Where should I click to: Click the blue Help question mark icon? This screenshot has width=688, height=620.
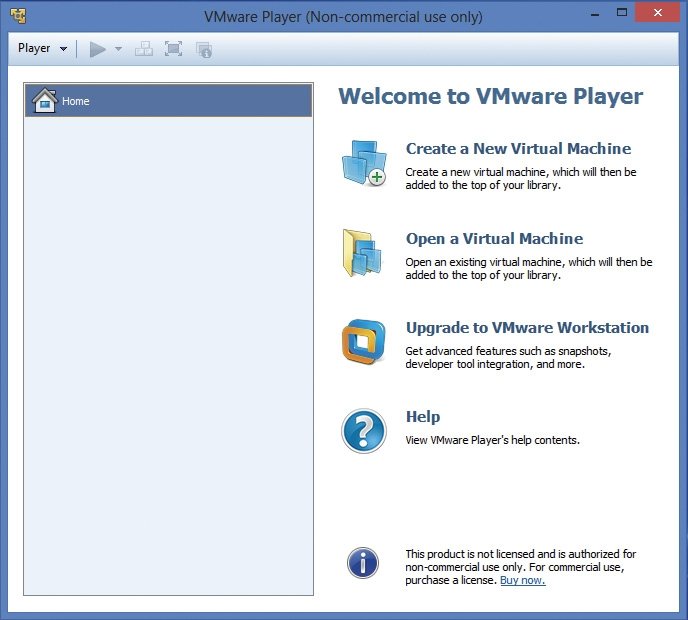click(x=364, y=431)
